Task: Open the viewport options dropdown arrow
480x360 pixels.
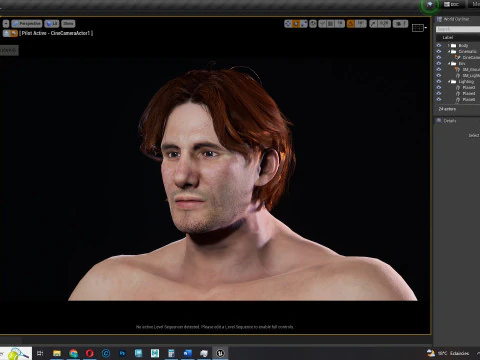Action: (6, 24)
